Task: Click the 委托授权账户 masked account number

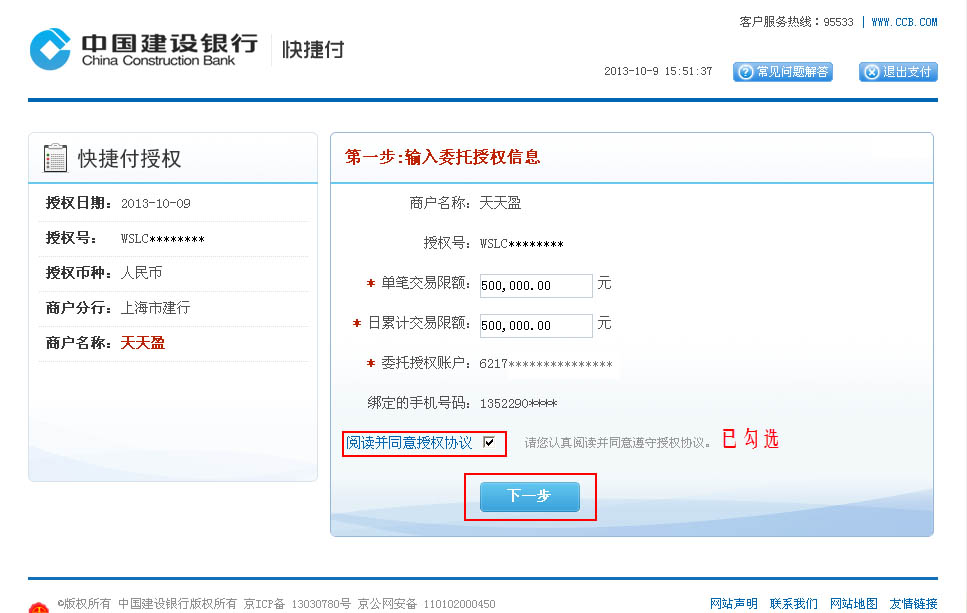Action: [x=546, y=365]
